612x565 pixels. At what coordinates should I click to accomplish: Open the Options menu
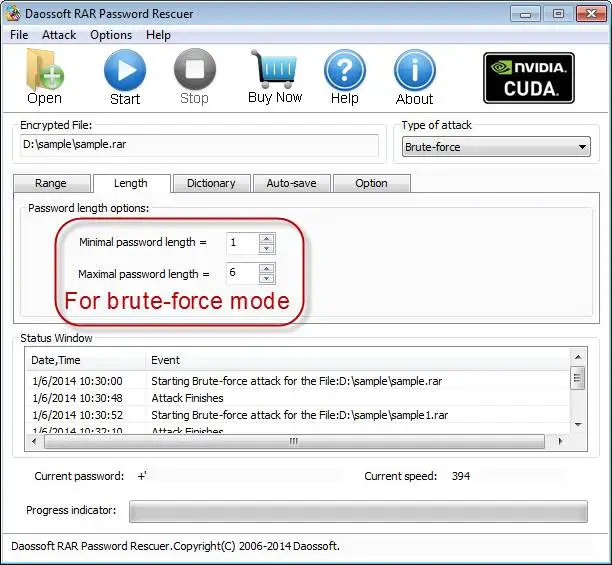(111, 35)
